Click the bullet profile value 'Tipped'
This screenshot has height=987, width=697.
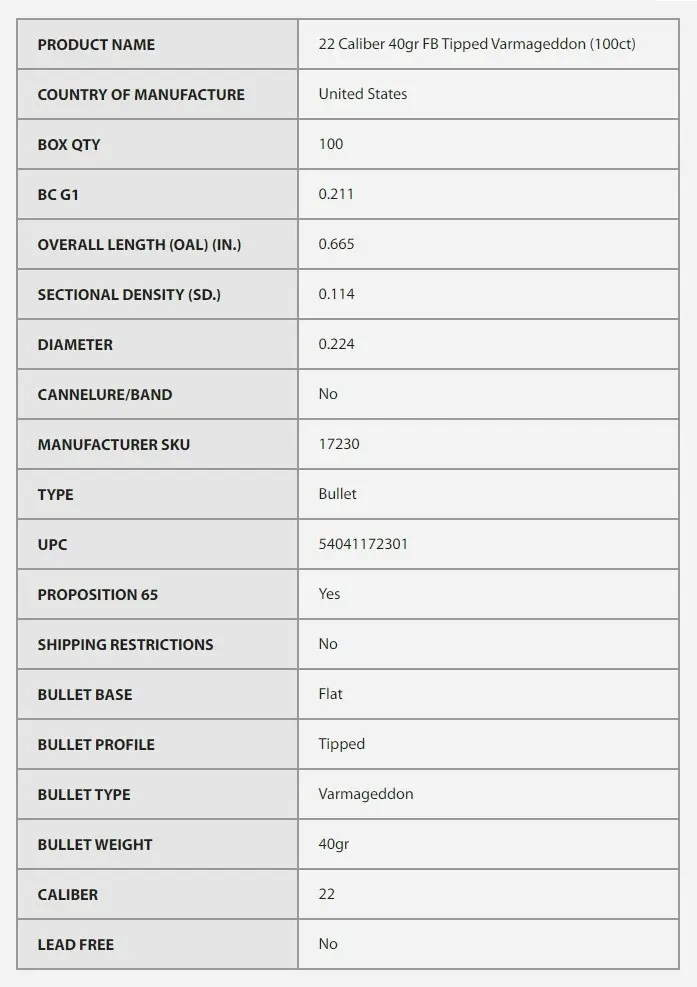click(341, 744)
